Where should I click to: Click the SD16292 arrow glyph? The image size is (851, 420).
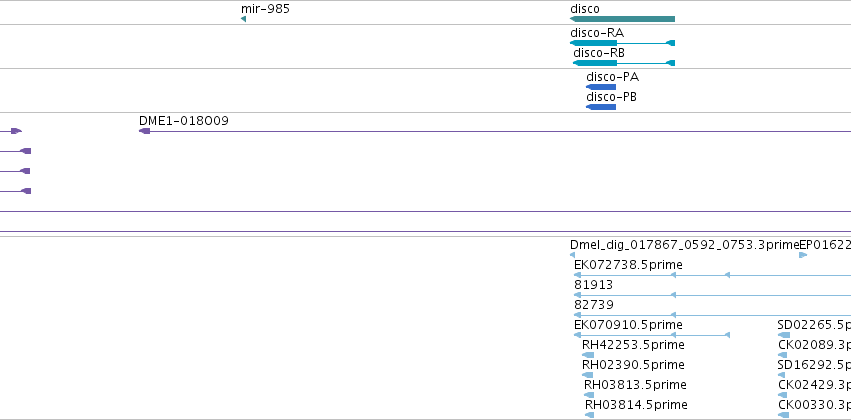[x=781, y=375]
